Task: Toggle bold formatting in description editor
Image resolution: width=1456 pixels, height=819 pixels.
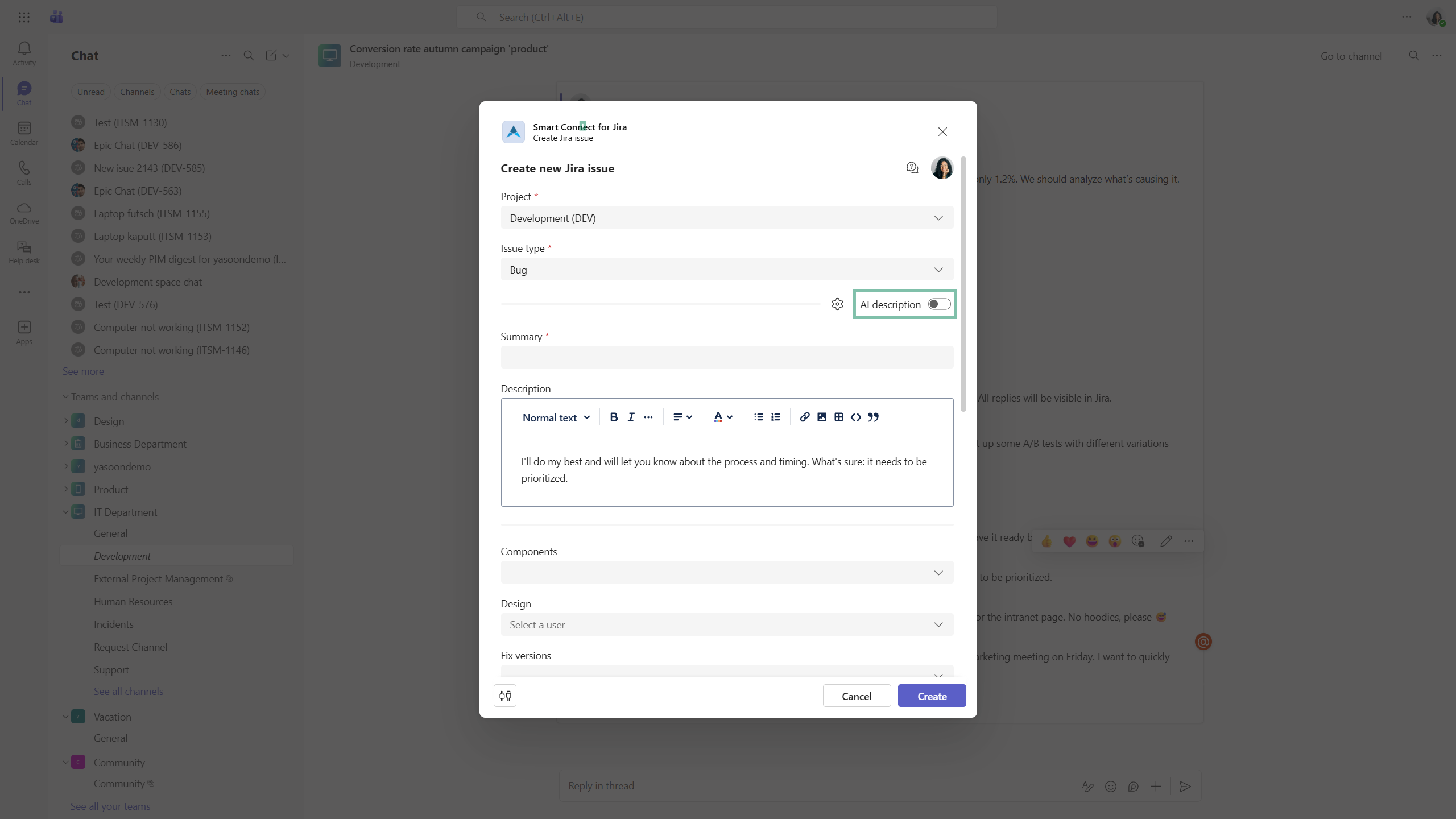Action: [x=614, y=417]
